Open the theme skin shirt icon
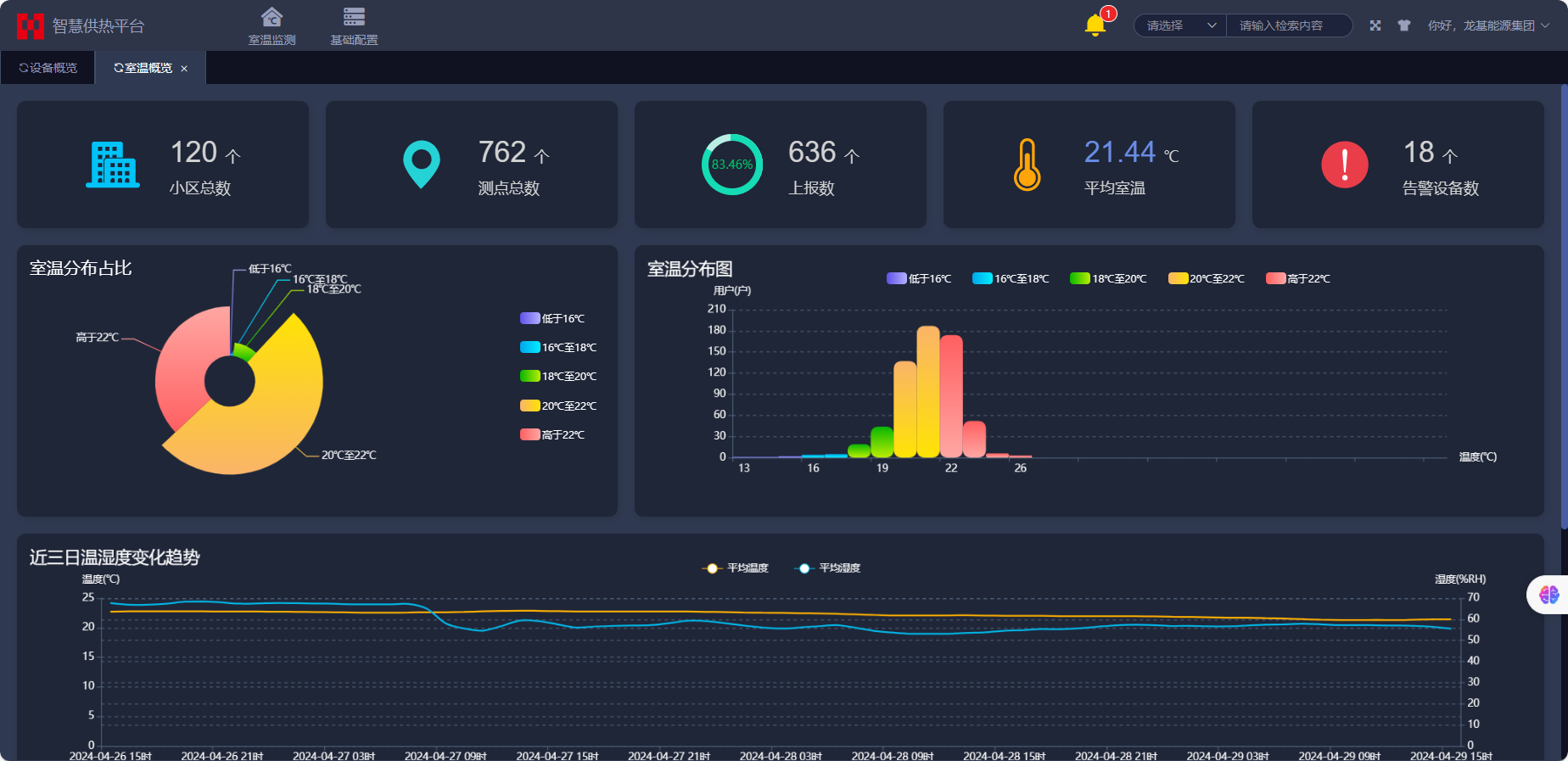 point(1403,25)
